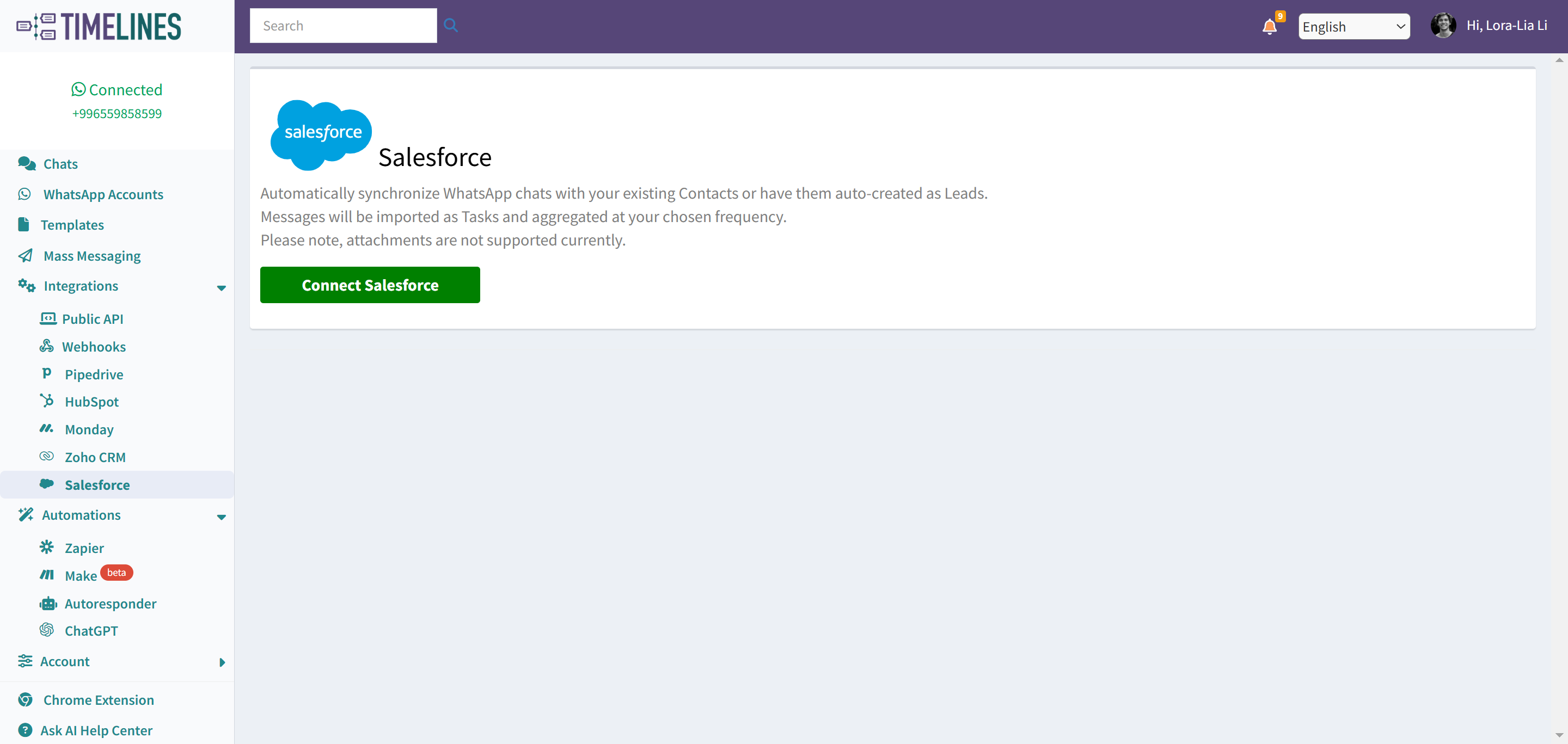Viewport: 1568px width, 744px height.
Task: Click the Monday logo icon
Action: 46,428
